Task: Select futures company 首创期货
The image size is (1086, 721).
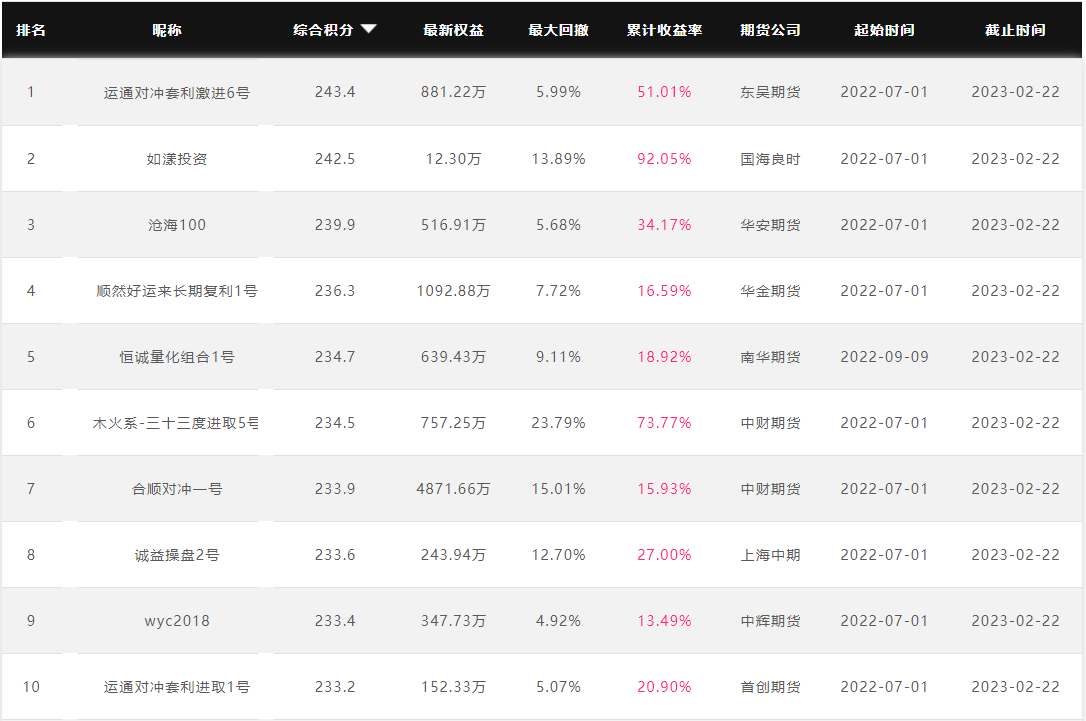Action: coord(770,687)
